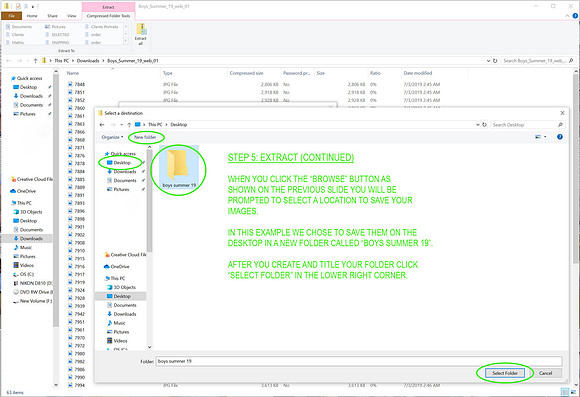This screenshot has width=580, height=397.
Task: Open OneDrive in the dialog tree
Action: pos(117,266)
